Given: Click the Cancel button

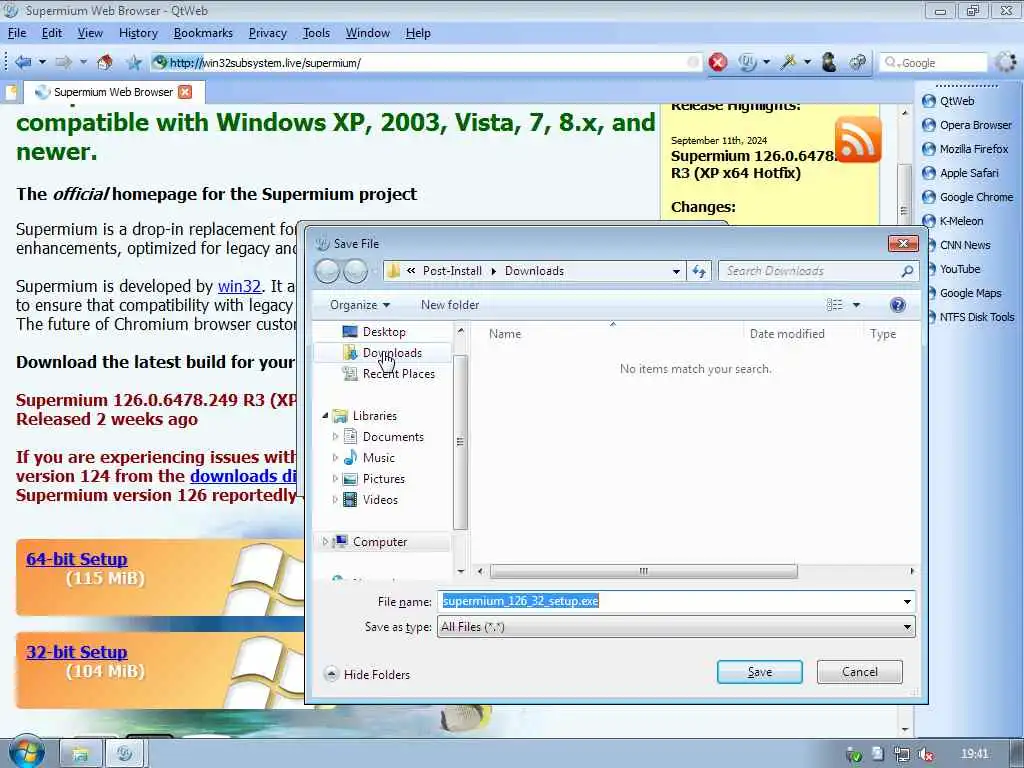Looking at the screenshot, I should [859, 672].
